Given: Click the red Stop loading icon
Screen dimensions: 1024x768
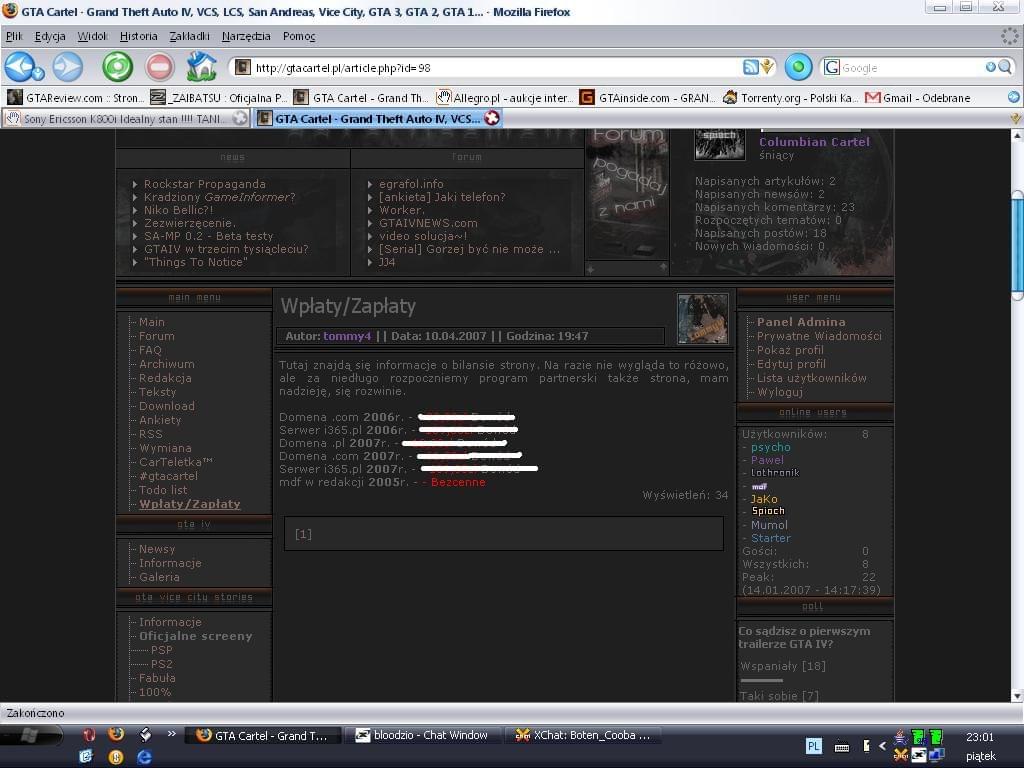Looking at the screenshot, I should 159,67.
